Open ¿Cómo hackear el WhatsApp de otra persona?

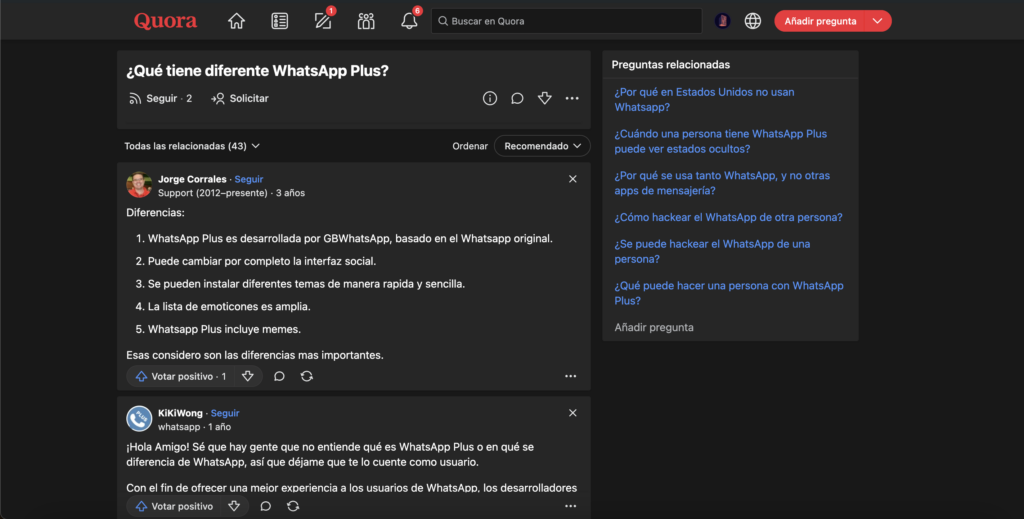pos(728,217)
